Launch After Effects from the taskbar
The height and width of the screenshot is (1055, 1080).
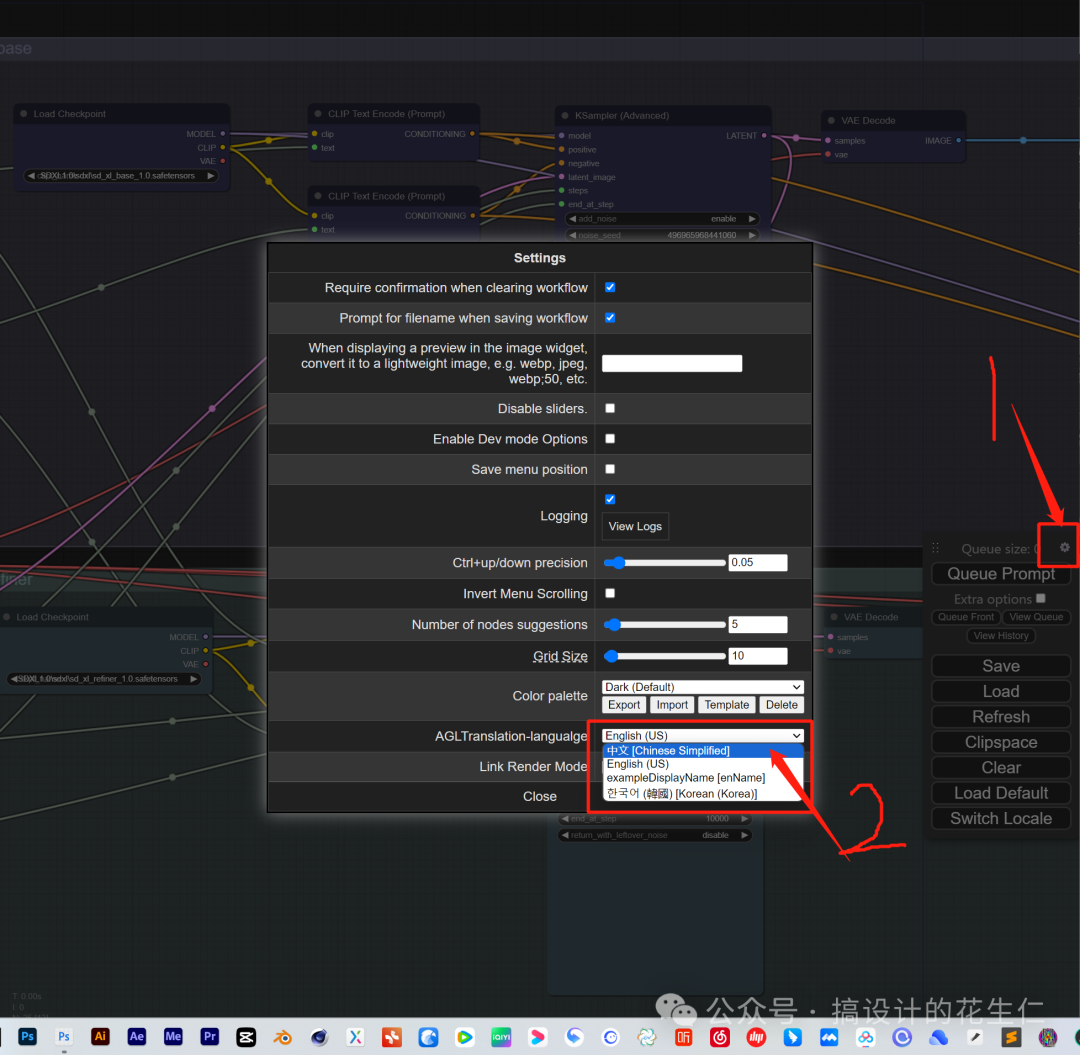click(137, 1037)
